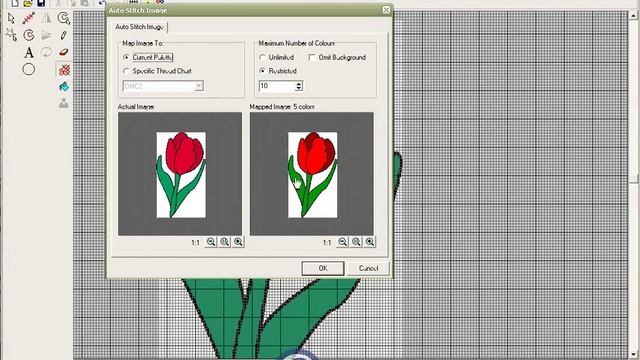
Task: Open the DMC thread chart dropdown
Action: click(x=199, y=86)
